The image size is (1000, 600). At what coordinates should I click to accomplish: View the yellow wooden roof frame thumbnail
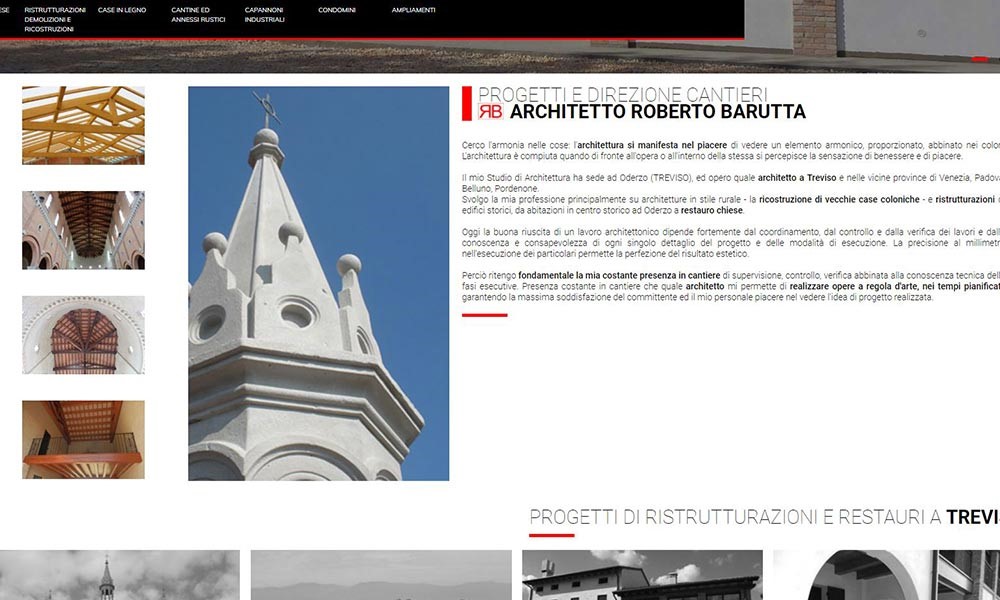pos(84,125)
